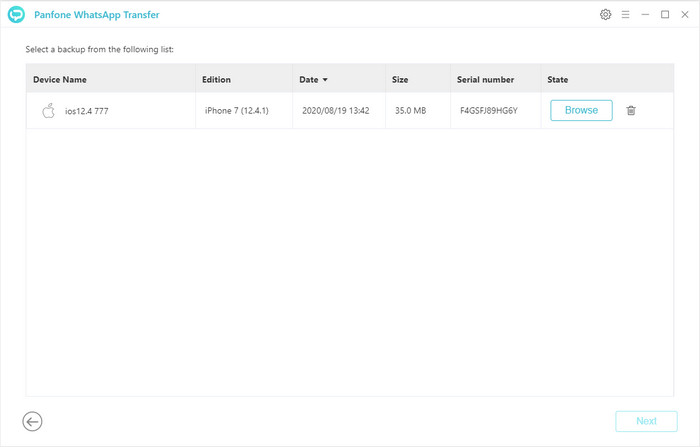Minimize the Panfone window
Viewport: 700px width, 447px height.
645,14
